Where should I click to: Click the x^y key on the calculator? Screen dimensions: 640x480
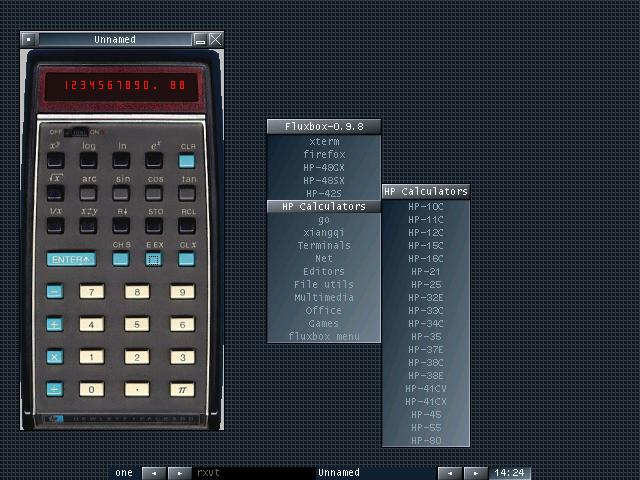[x=56, y=160]
